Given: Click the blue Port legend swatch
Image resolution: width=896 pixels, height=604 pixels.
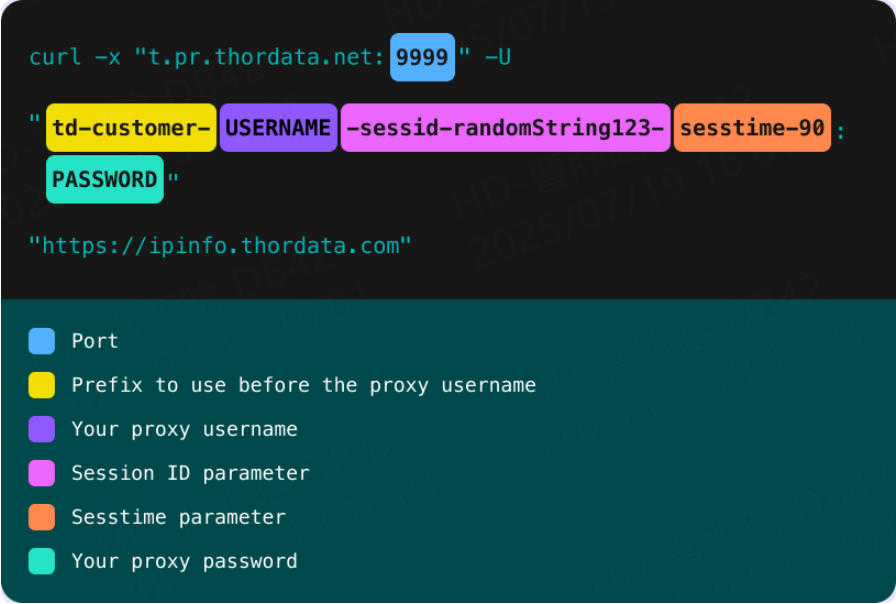Looking at the screenshot, I should pyautogui.click(x=42, y=341).
